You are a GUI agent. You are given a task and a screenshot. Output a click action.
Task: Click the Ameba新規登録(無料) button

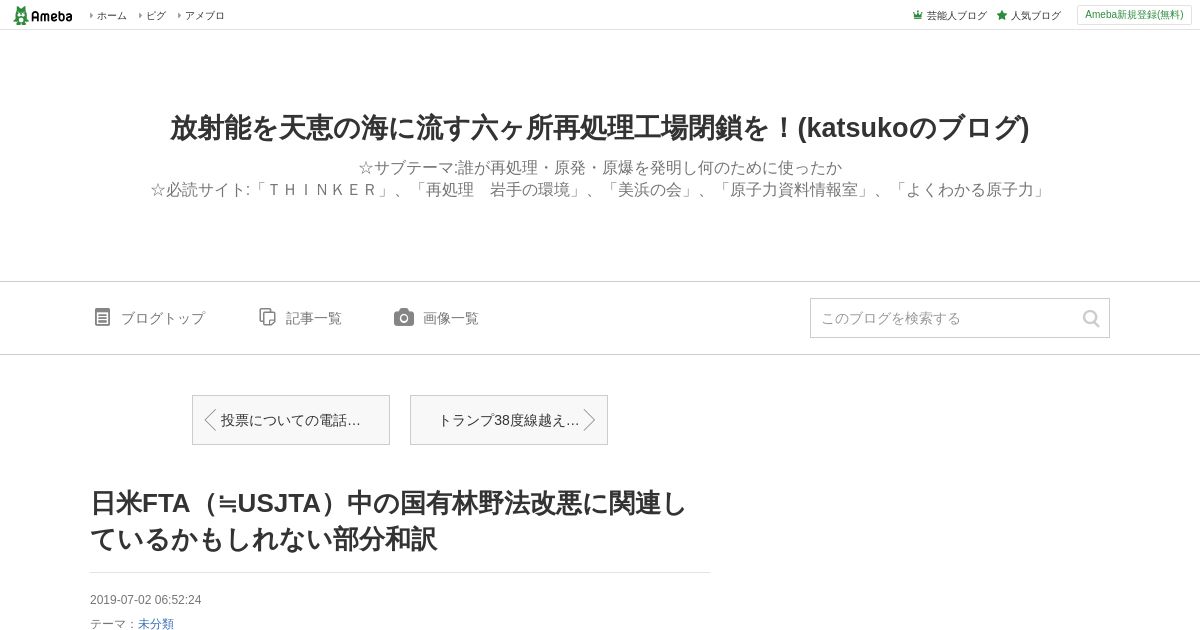tap(1134, 15)
